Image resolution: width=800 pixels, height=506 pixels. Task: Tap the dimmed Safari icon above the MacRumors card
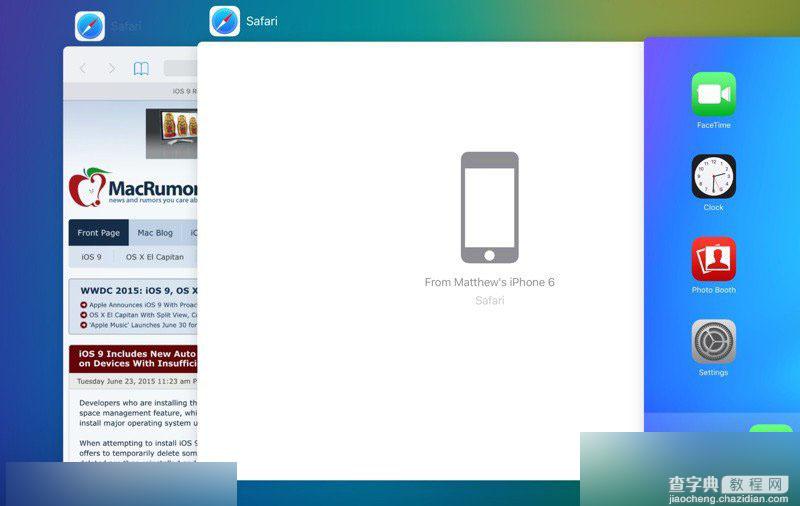coord(90,26)
